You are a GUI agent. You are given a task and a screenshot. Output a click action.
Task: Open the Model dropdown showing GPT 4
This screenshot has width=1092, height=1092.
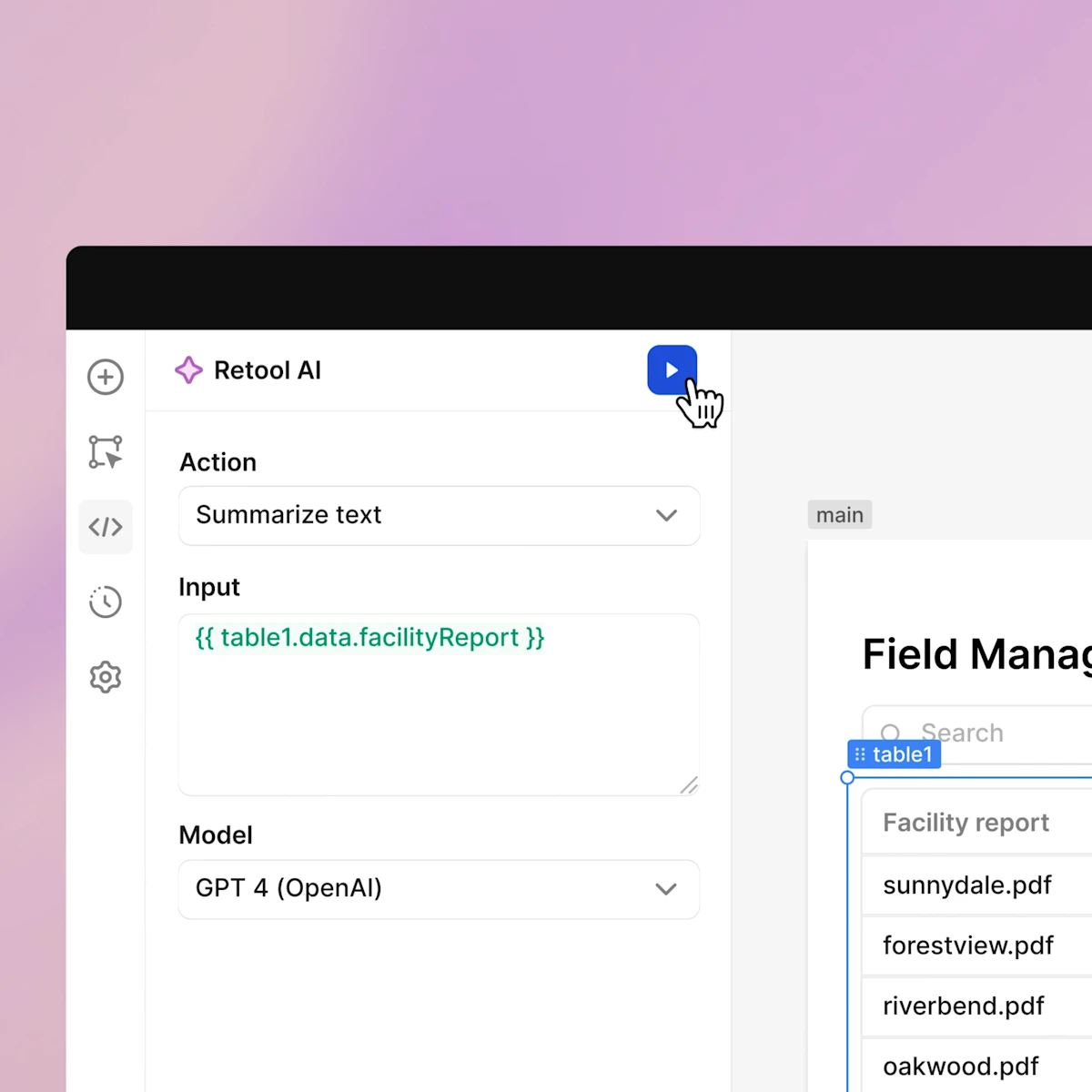(x=440, y=889)
